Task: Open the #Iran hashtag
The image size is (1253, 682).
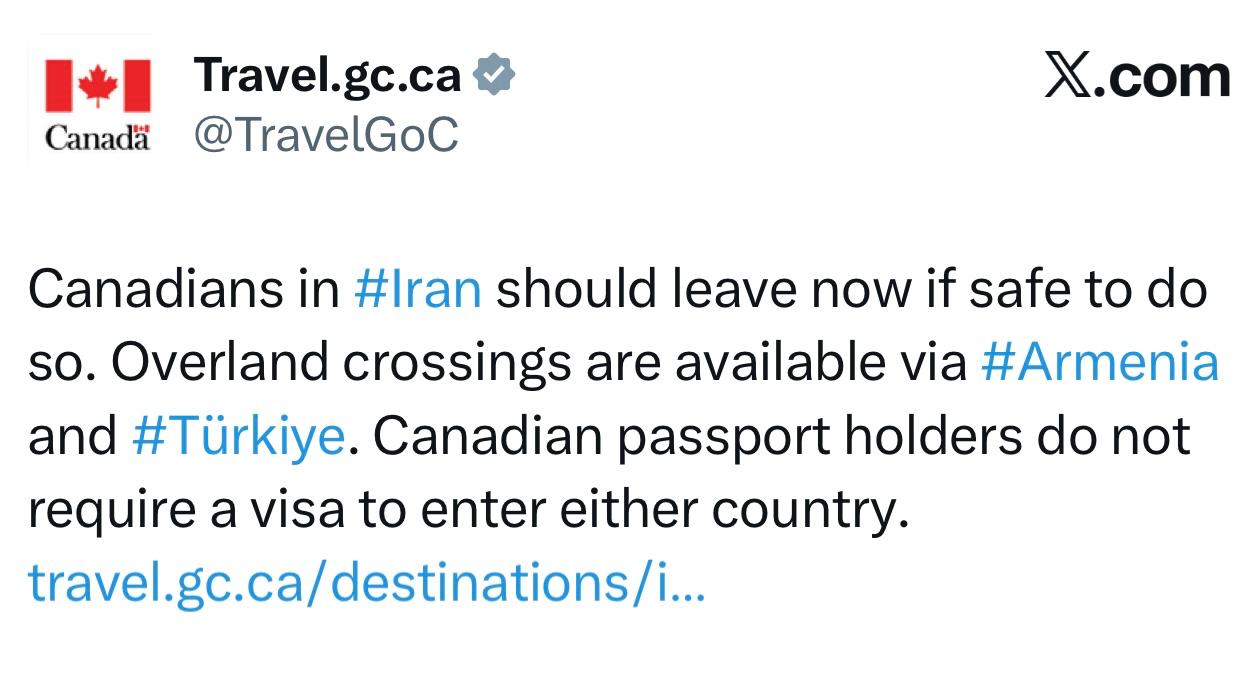Action: (x=418, y=290)
